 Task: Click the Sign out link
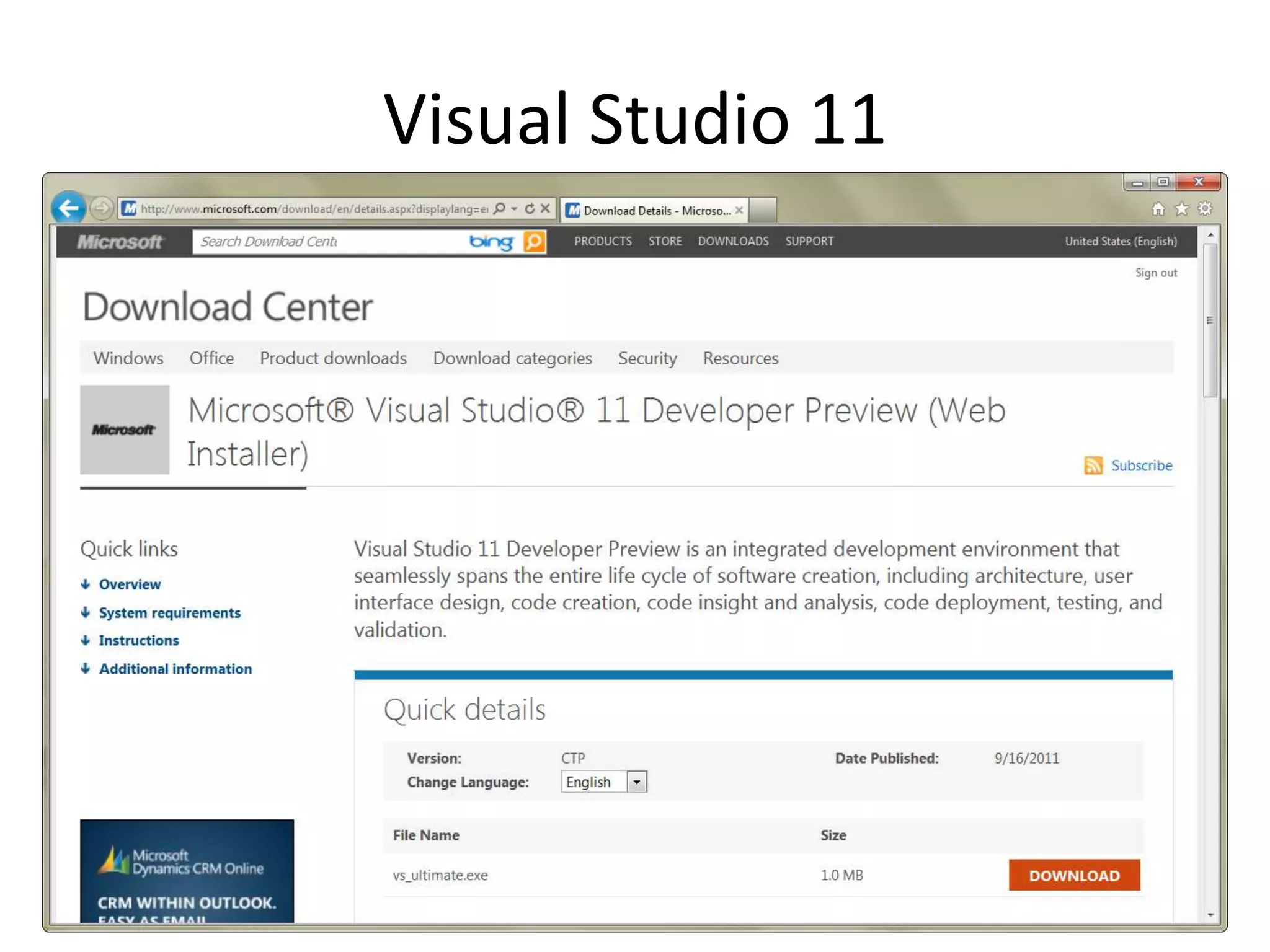coord(1156,273)
